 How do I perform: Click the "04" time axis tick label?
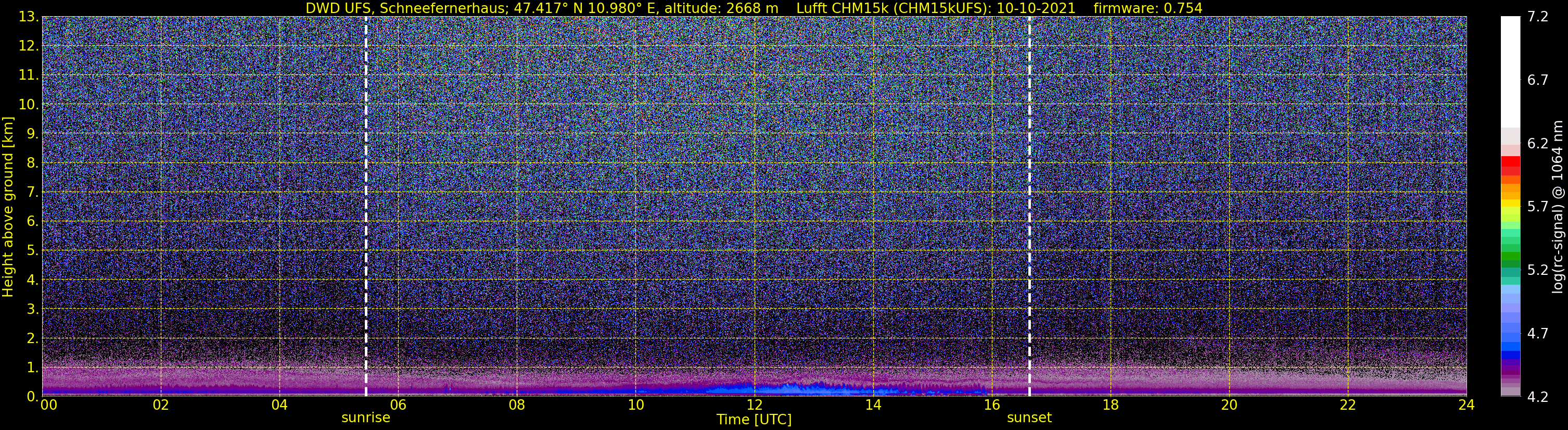(x=279, y=405)
